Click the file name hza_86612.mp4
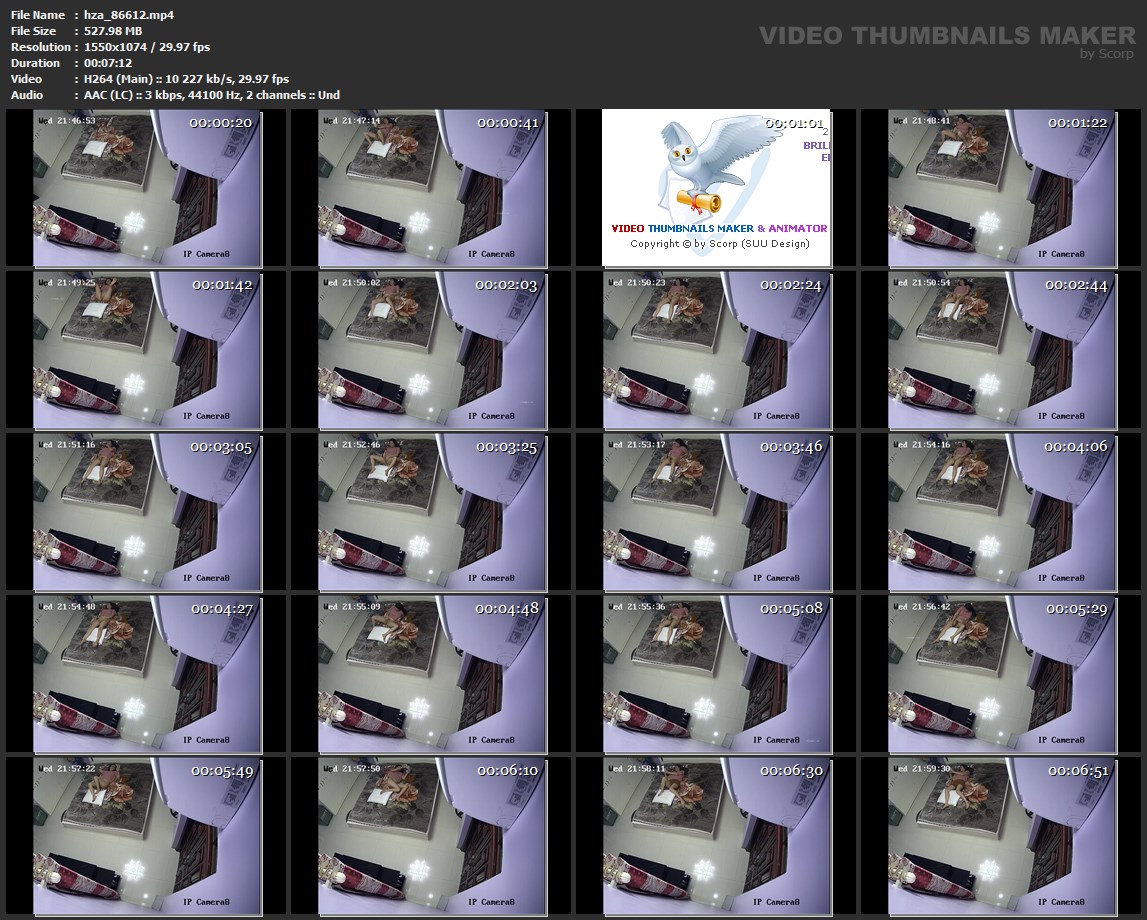This screenshot has width=1147, height=920. (x=129, y=15)
